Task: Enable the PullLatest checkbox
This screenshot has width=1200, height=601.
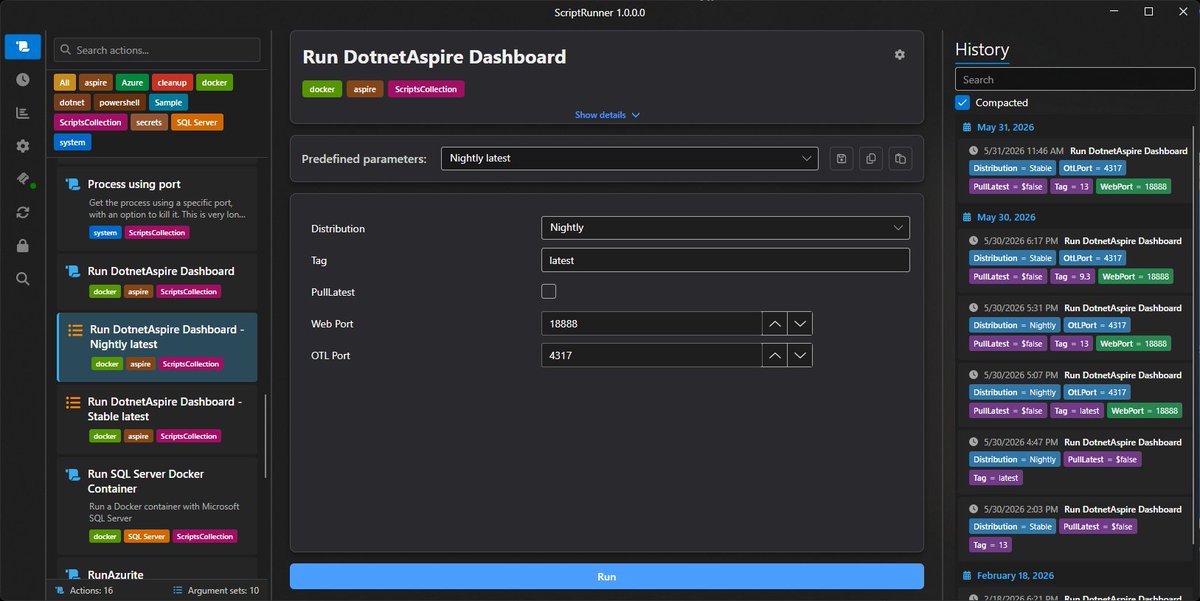Action: point(548,292)
